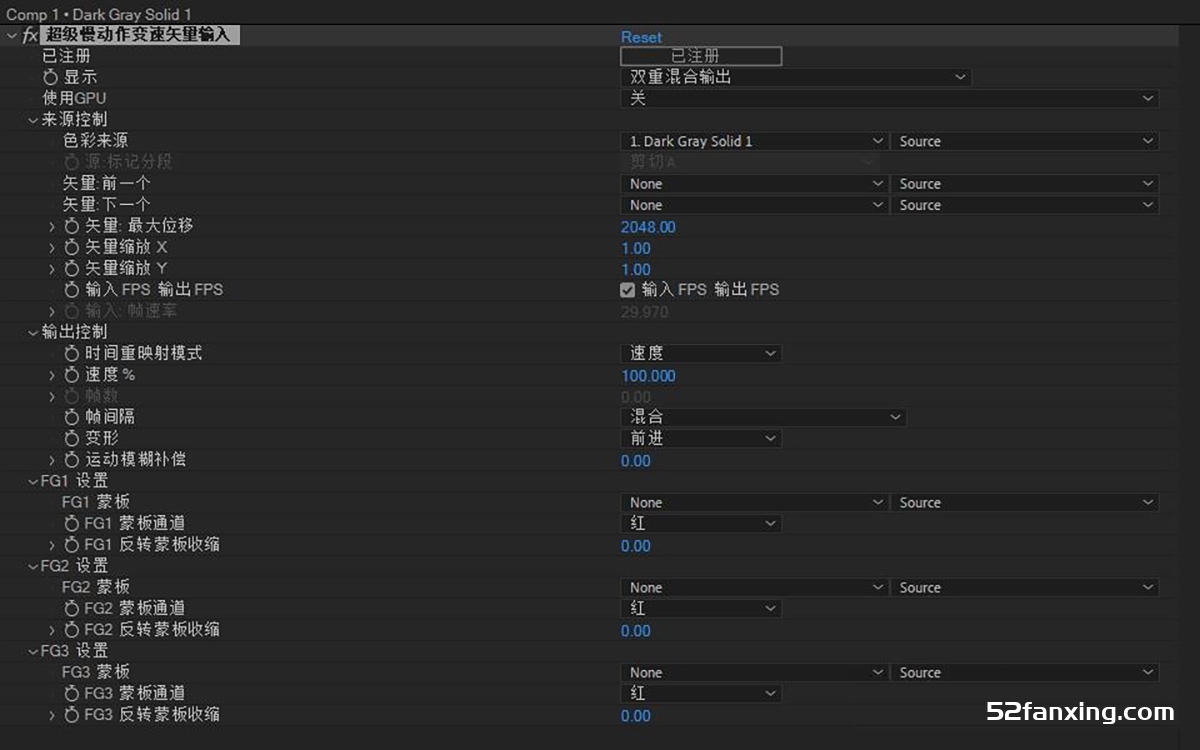Open 时间重映射模式 dropdown showing 速度
1200x750 pixels.
pos(701,353)
